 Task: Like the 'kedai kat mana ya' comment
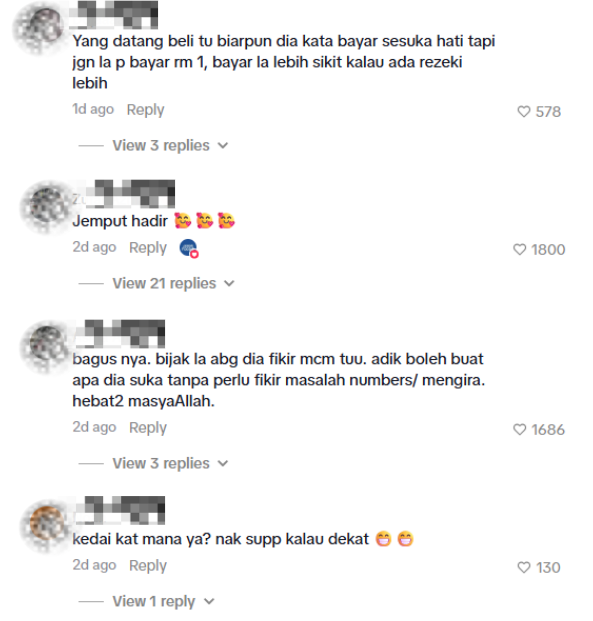tap(524, 567)
